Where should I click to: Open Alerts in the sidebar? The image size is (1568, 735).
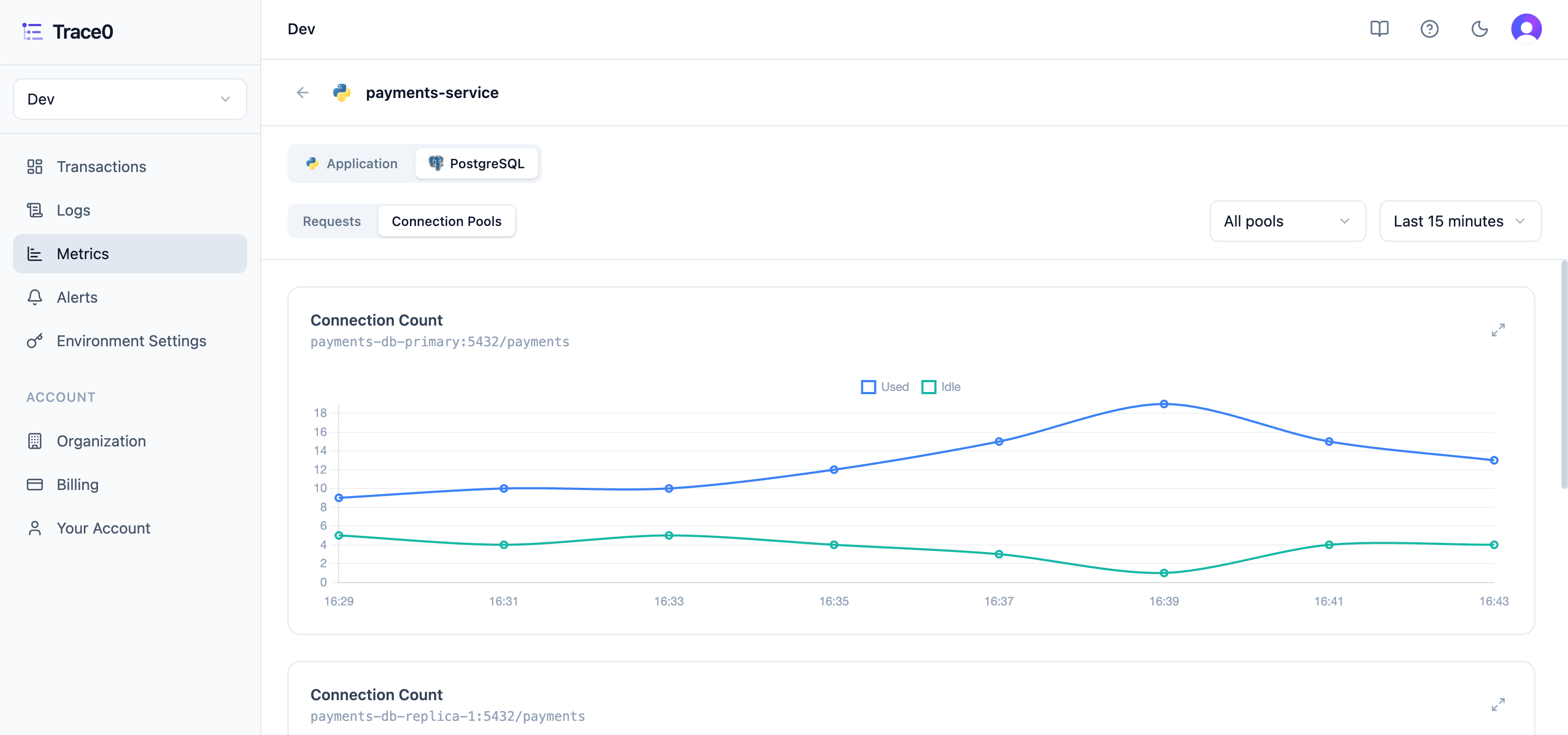130,297
